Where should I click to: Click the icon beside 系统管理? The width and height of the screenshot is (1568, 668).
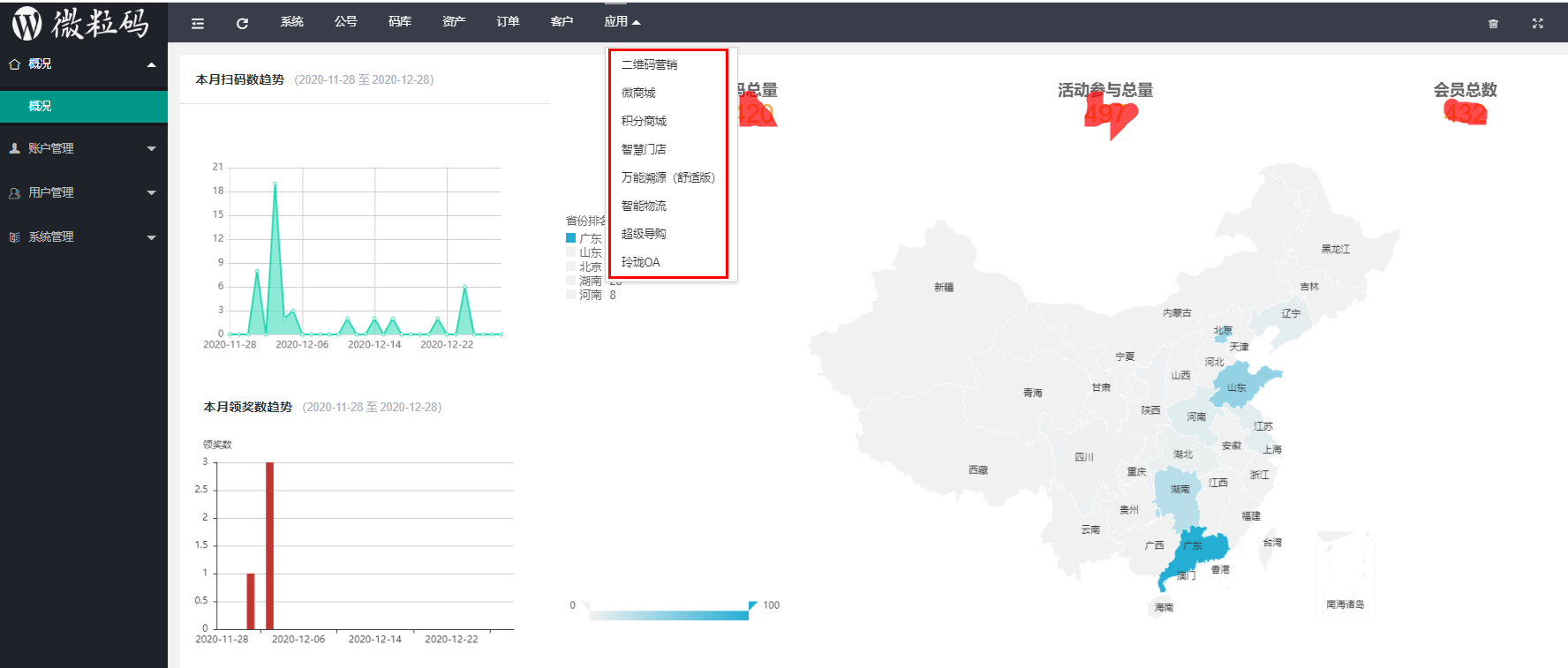(x=14, y=236)
